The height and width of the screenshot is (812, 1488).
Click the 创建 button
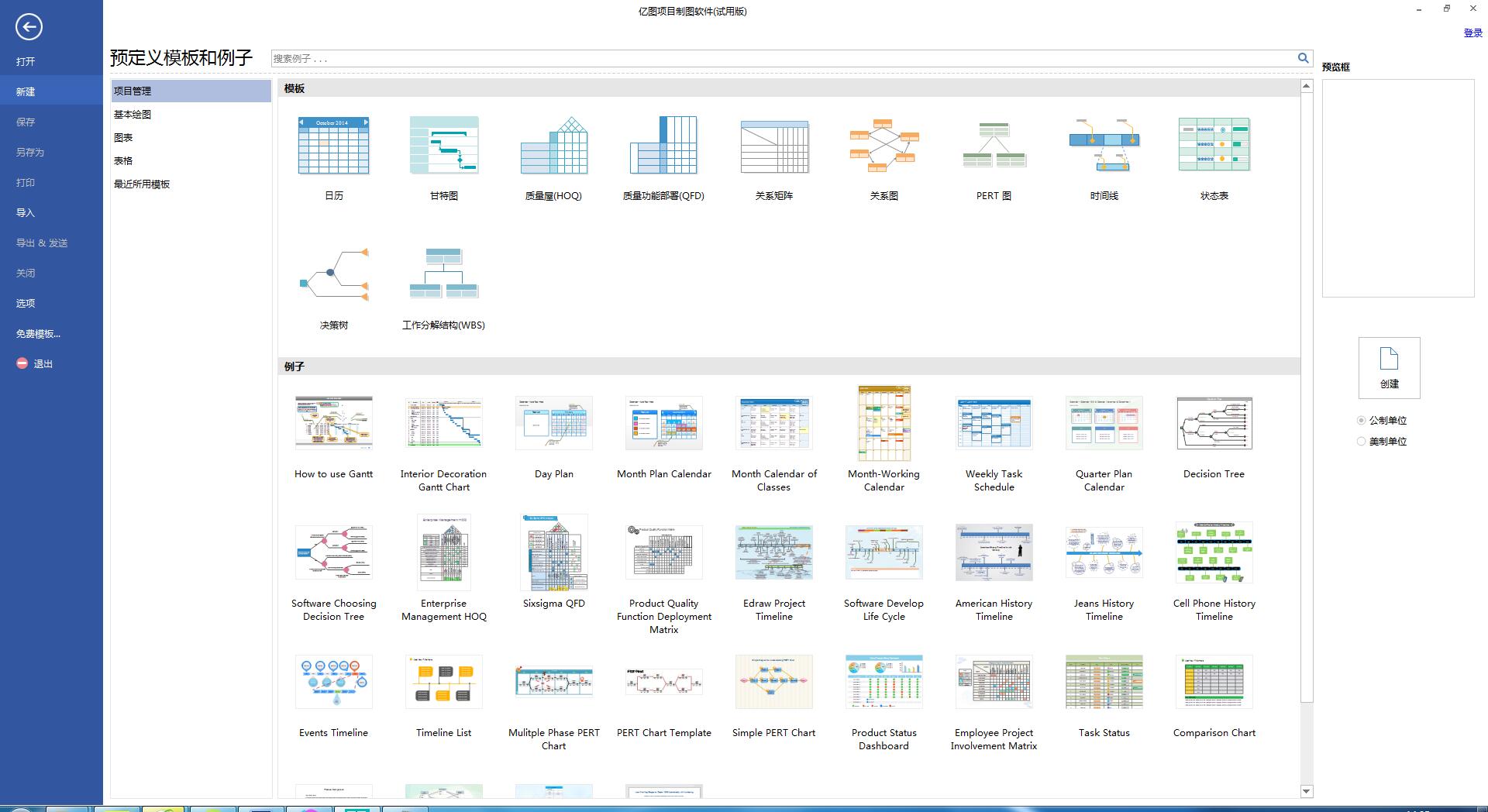1389,368
